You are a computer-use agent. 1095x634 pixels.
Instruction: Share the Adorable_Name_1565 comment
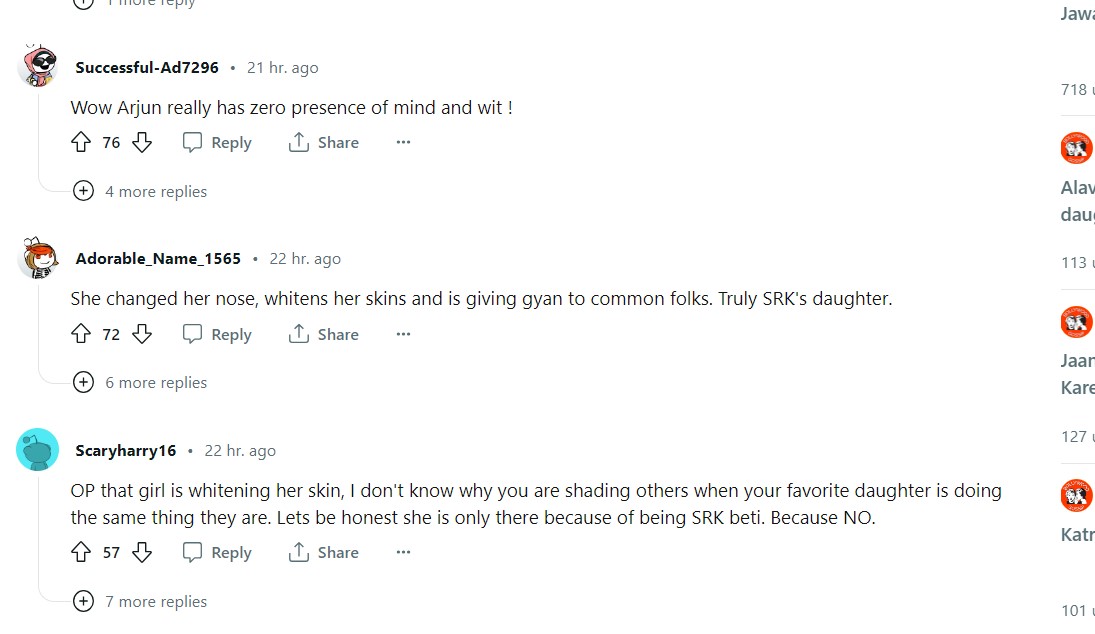coord(323,334)
